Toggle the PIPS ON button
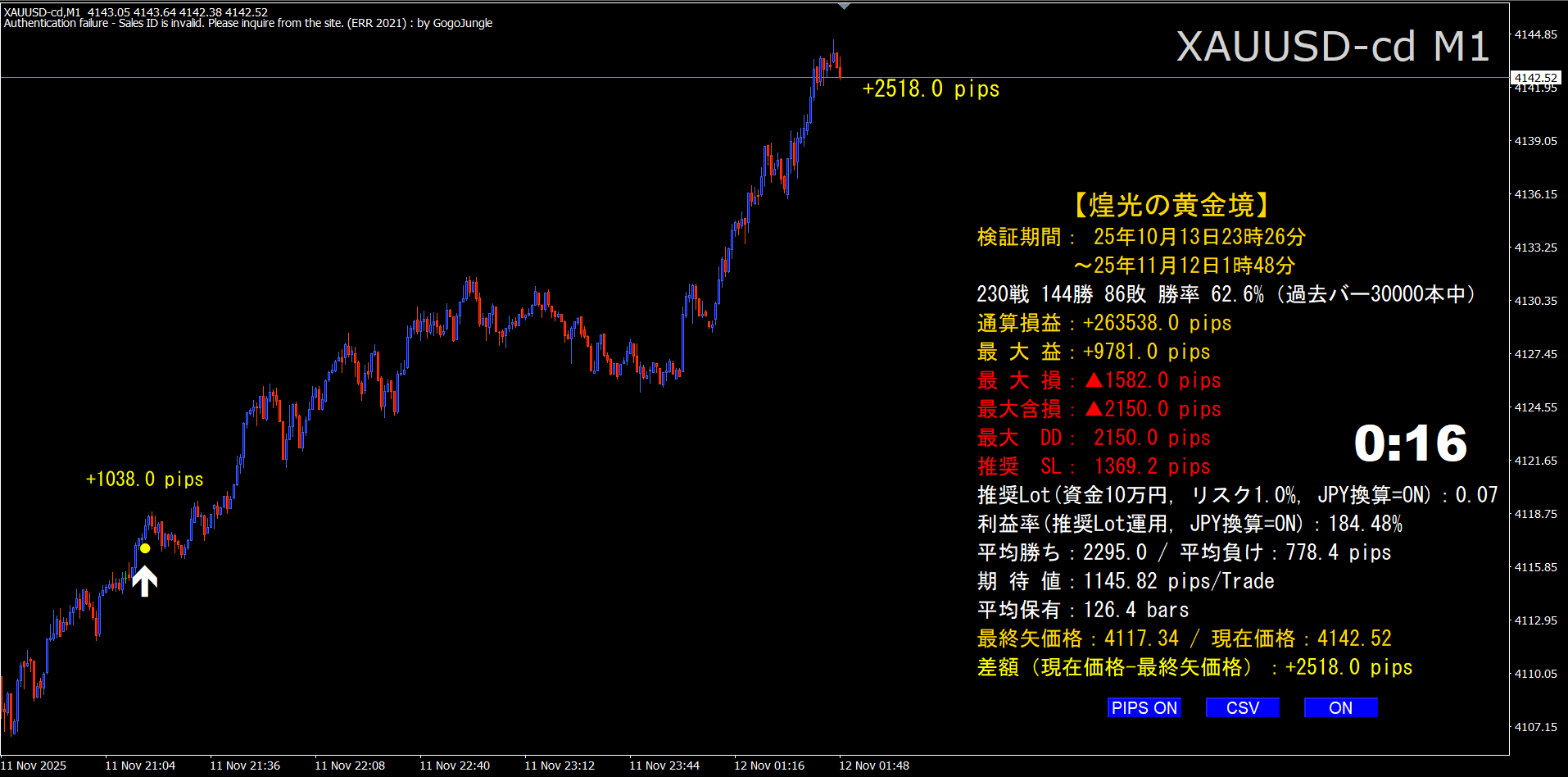The image size is (1568, 777). point(1144,708)
